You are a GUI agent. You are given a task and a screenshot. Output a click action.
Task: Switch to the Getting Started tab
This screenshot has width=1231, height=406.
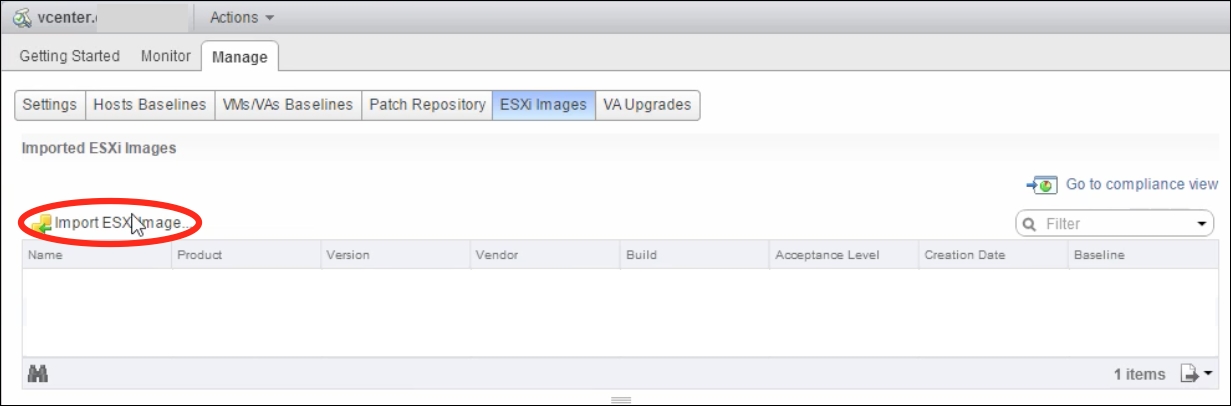70,56
